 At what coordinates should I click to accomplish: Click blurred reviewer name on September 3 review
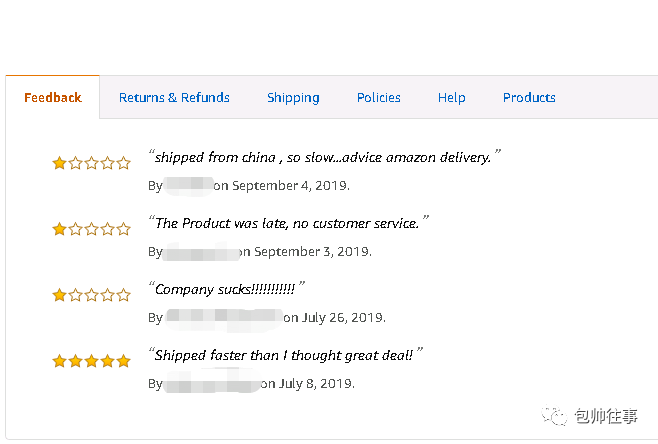(201, 252)
